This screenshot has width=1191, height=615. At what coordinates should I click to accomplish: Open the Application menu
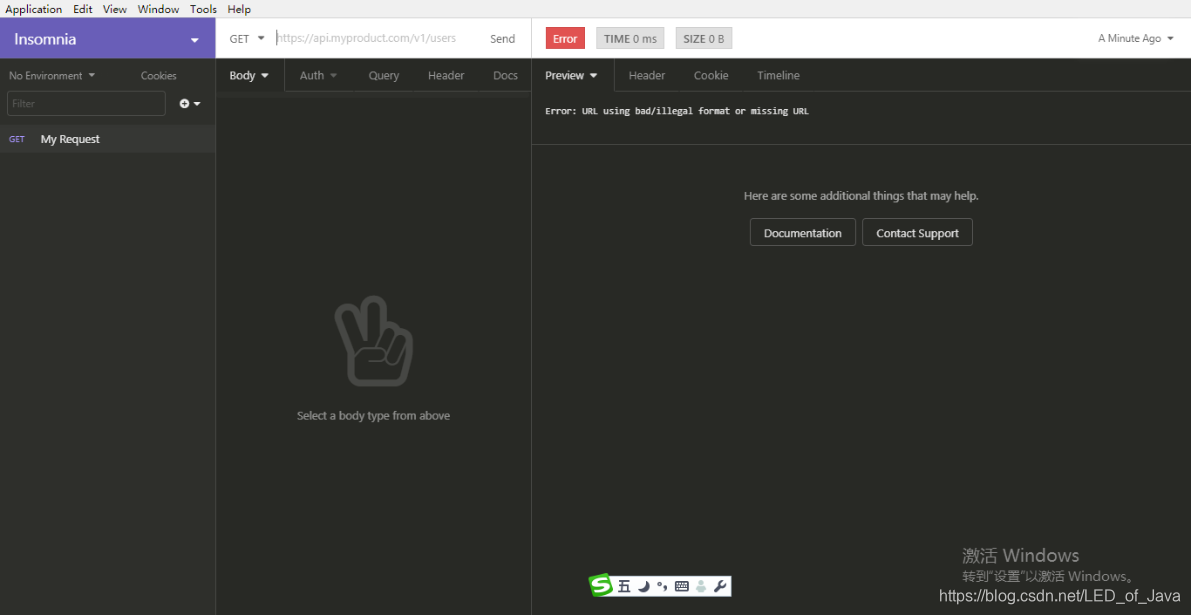[33, 9]
